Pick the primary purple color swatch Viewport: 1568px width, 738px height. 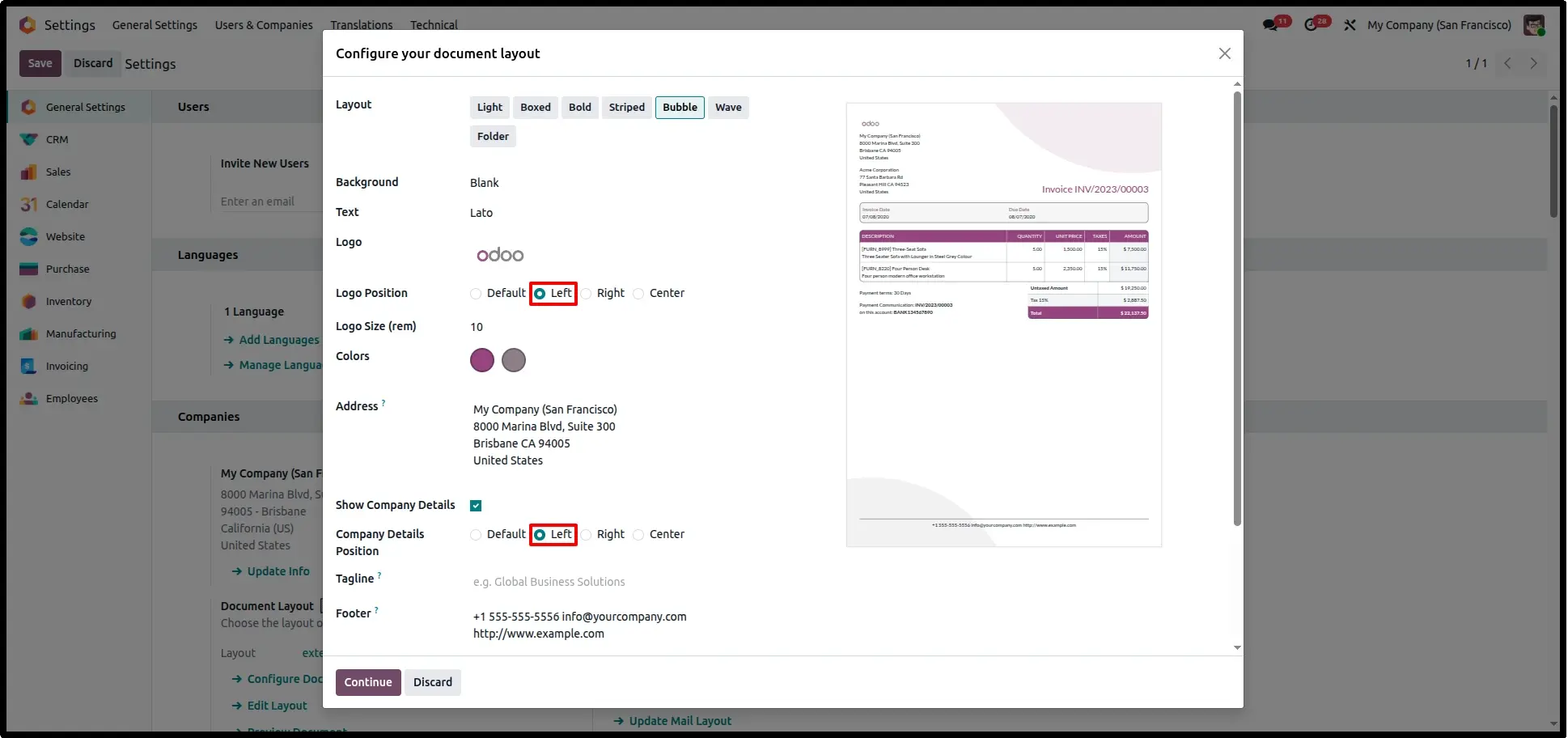(x=482, y=360)
